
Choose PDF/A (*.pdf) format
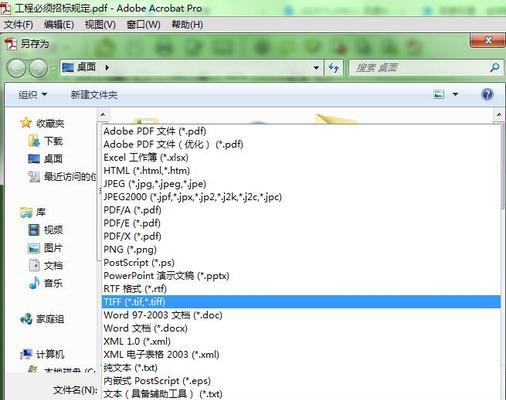click(x=301, y=210)
